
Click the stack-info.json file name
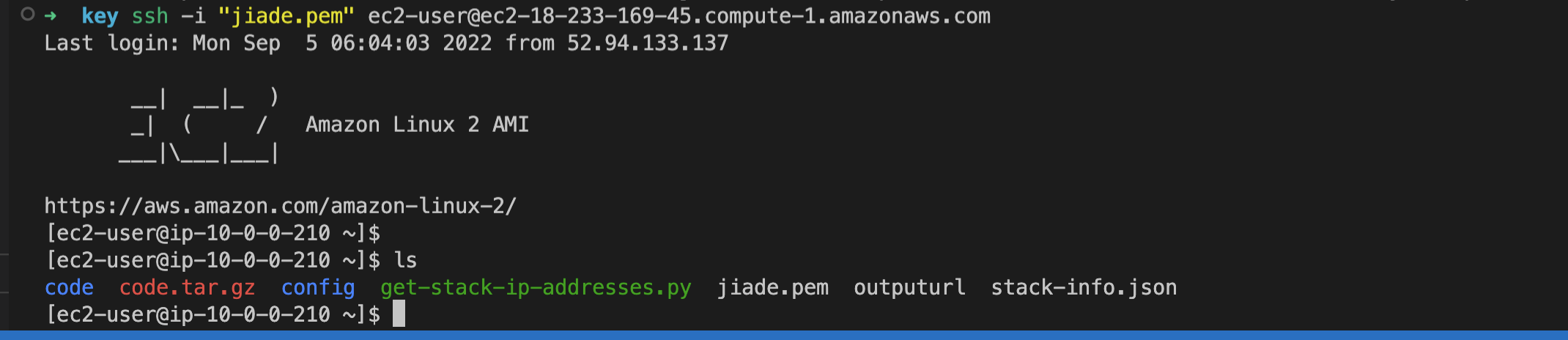[1084, 287]
